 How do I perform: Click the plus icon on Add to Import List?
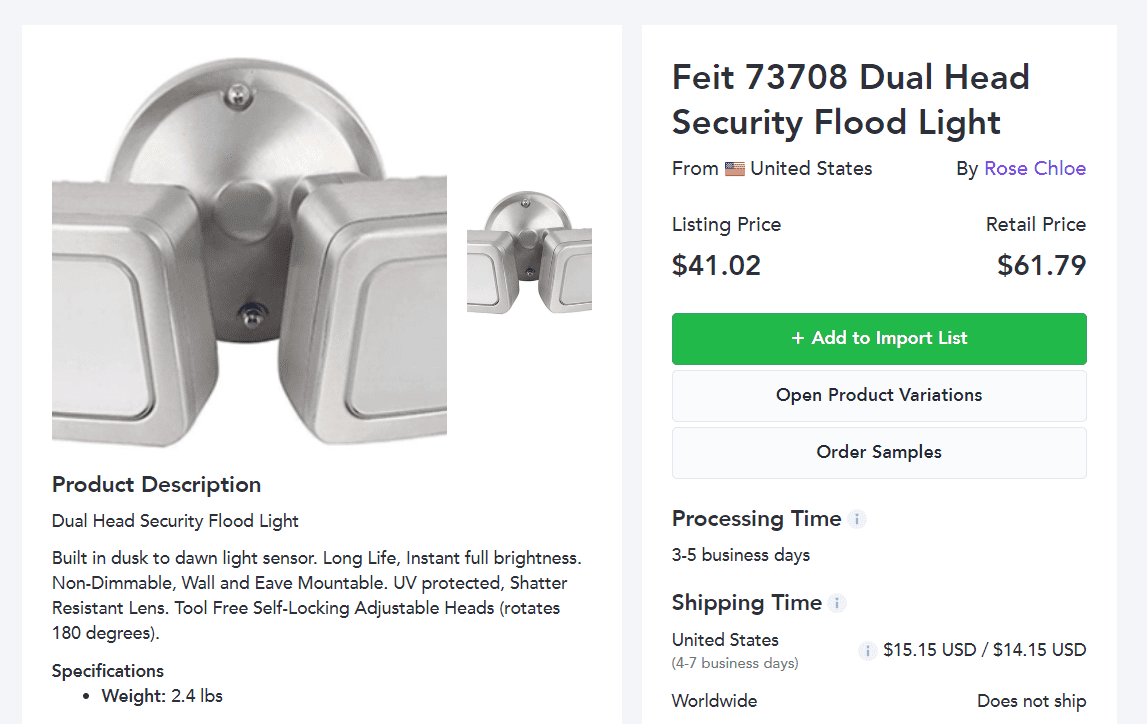click(798, 338)
